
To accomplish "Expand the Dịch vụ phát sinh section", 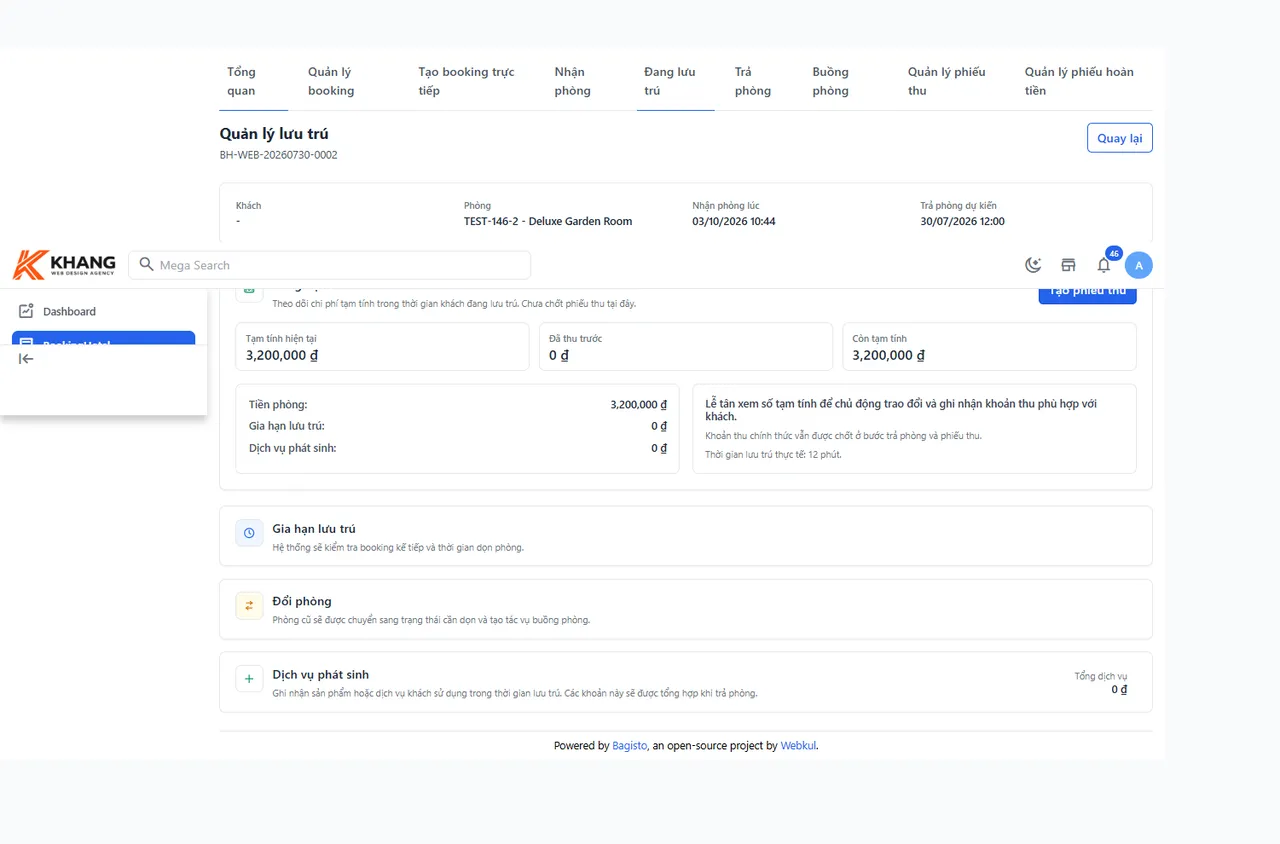I will [686, 682].
